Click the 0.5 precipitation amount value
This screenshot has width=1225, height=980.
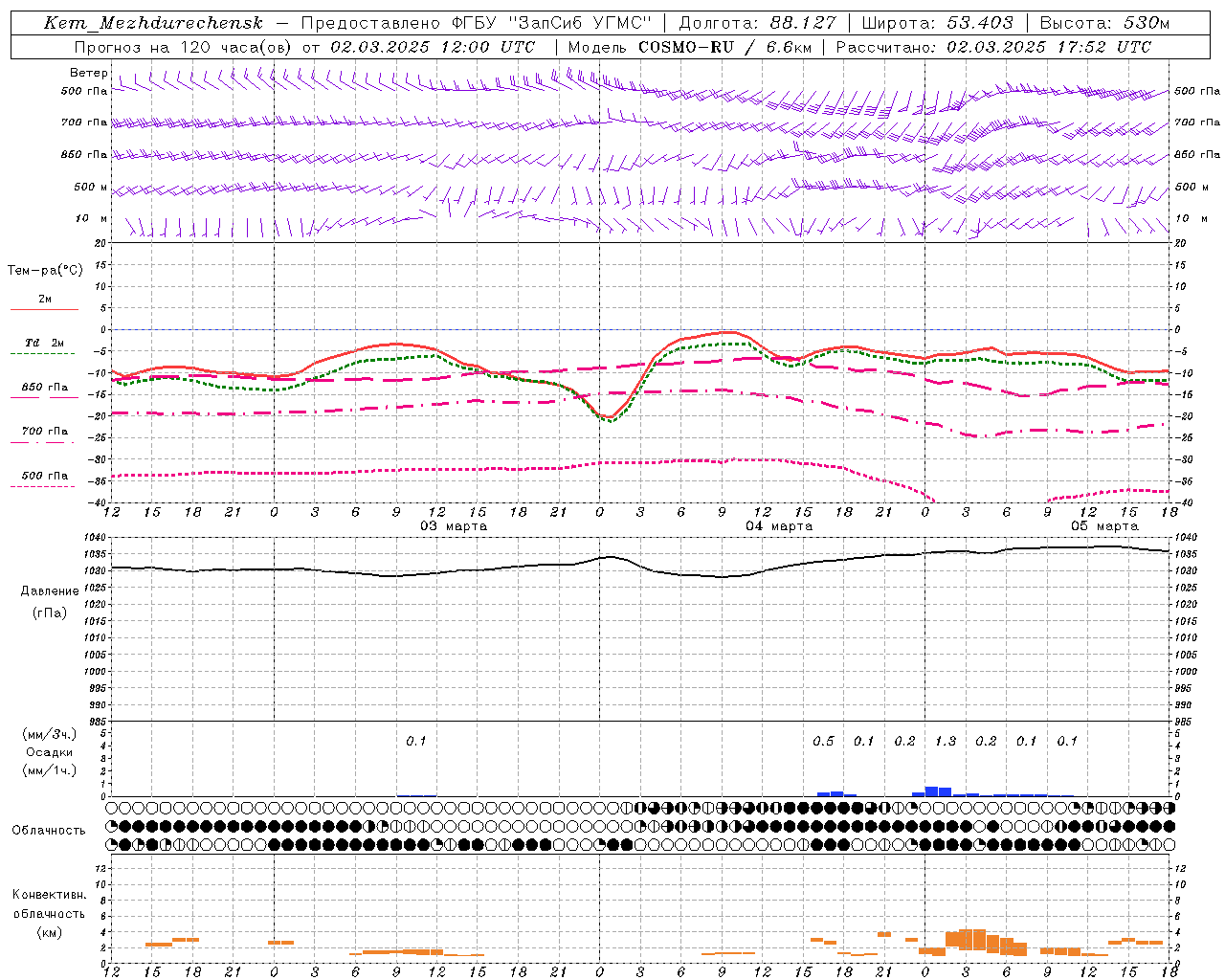pyautogui.click(x=823, y=742)
